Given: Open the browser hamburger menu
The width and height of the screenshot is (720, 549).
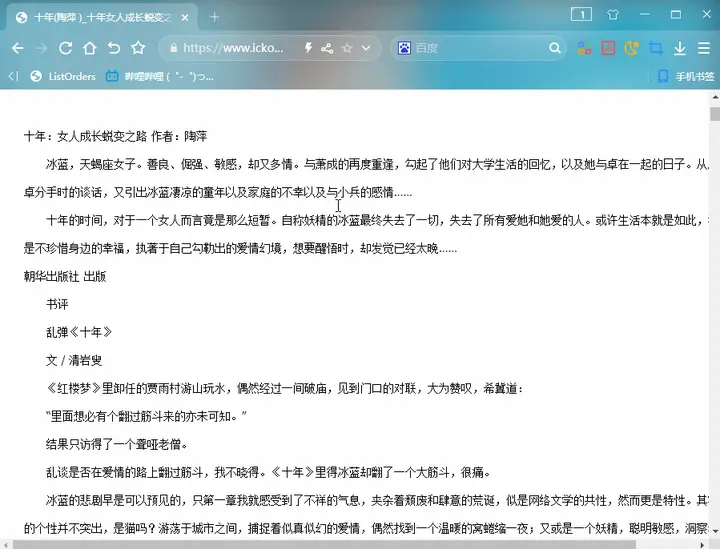Looking at the screenshot, I should 704,48.
